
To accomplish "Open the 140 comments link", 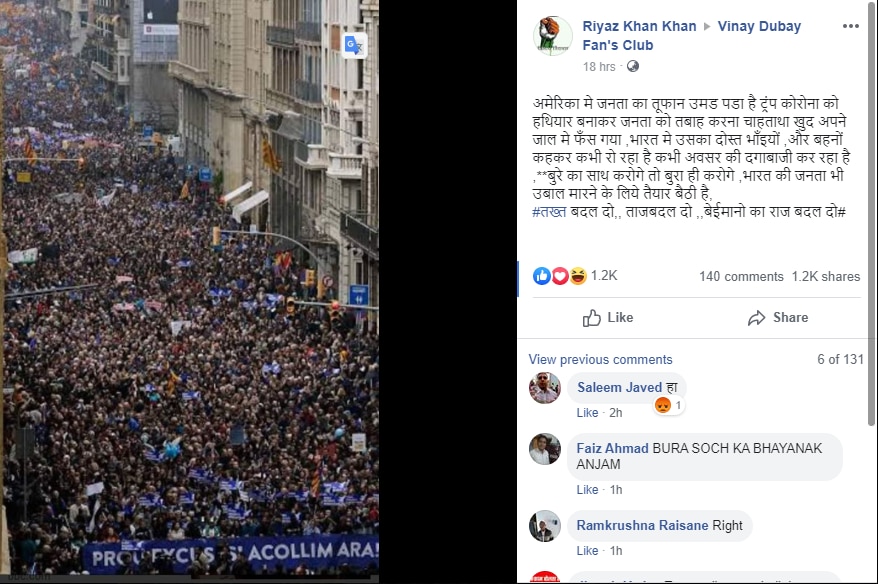I will (741, 277).
